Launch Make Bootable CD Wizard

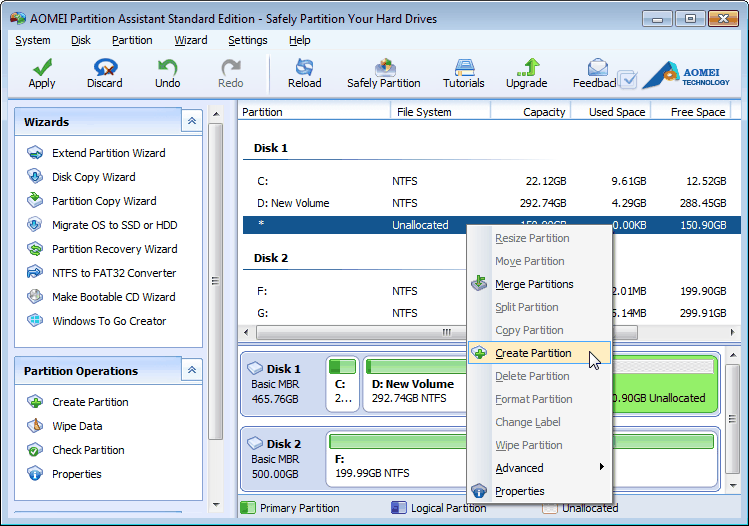coord(114,297)
